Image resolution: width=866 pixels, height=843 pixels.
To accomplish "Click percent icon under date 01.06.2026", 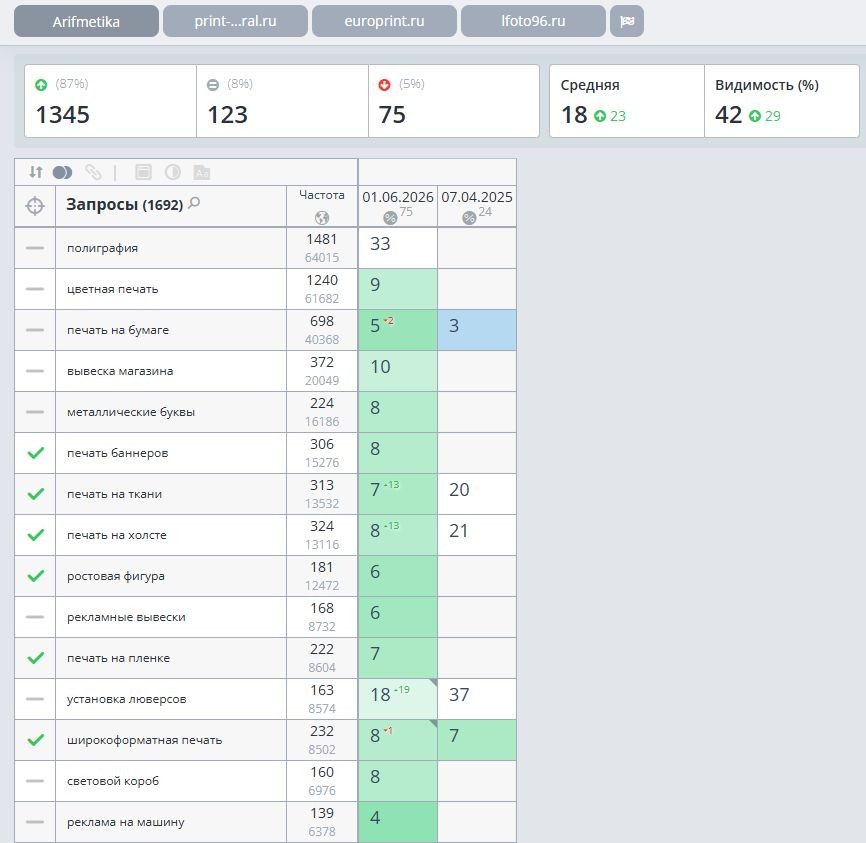I will click(x=390, y=218).
